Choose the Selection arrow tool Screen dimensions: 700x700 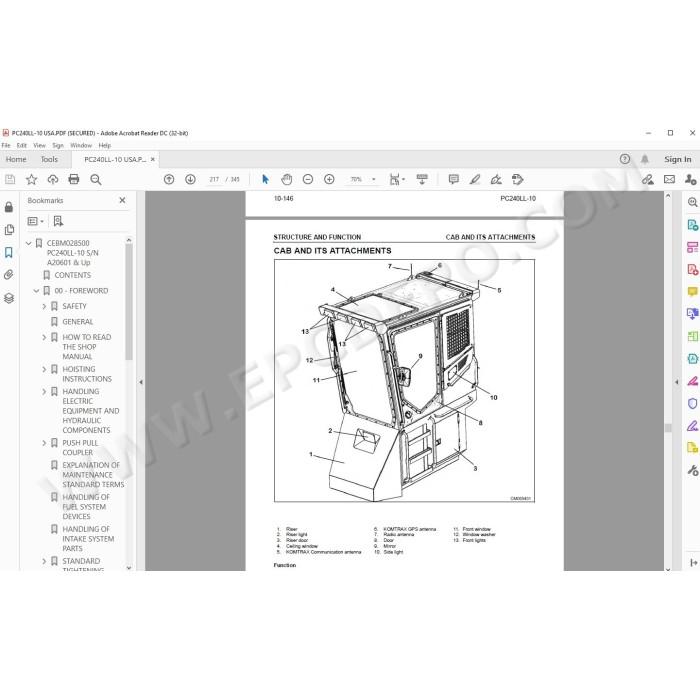[x=266, y=179]
